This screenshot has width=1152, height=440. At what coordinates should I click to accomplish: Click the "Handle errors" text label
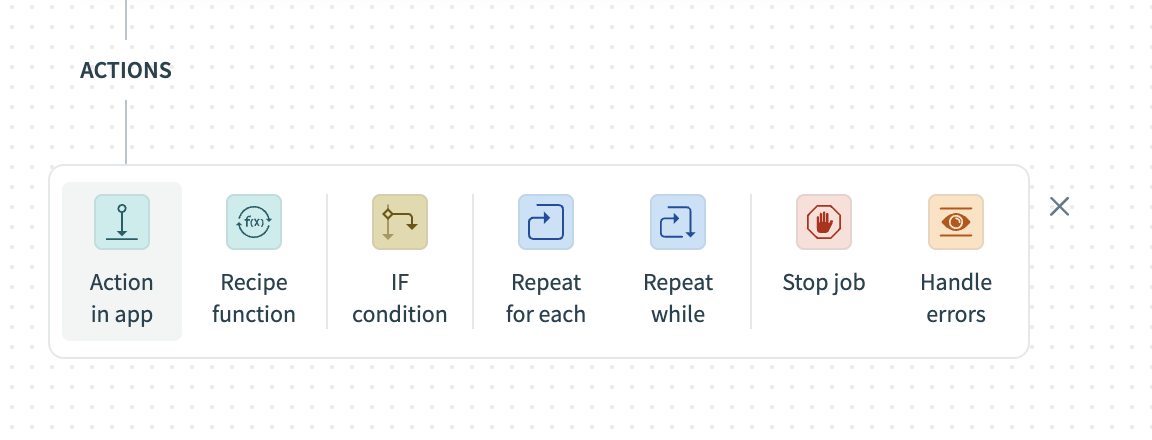point(956,298)
